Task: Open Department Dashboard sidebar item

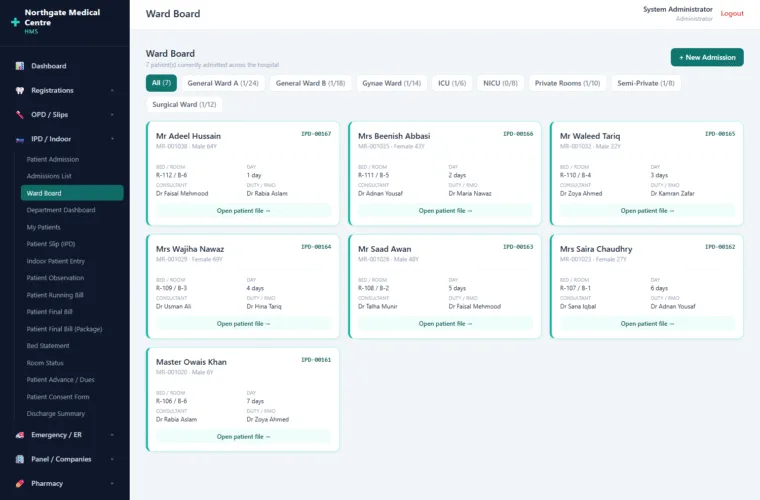Action: [x=72, y=210]
